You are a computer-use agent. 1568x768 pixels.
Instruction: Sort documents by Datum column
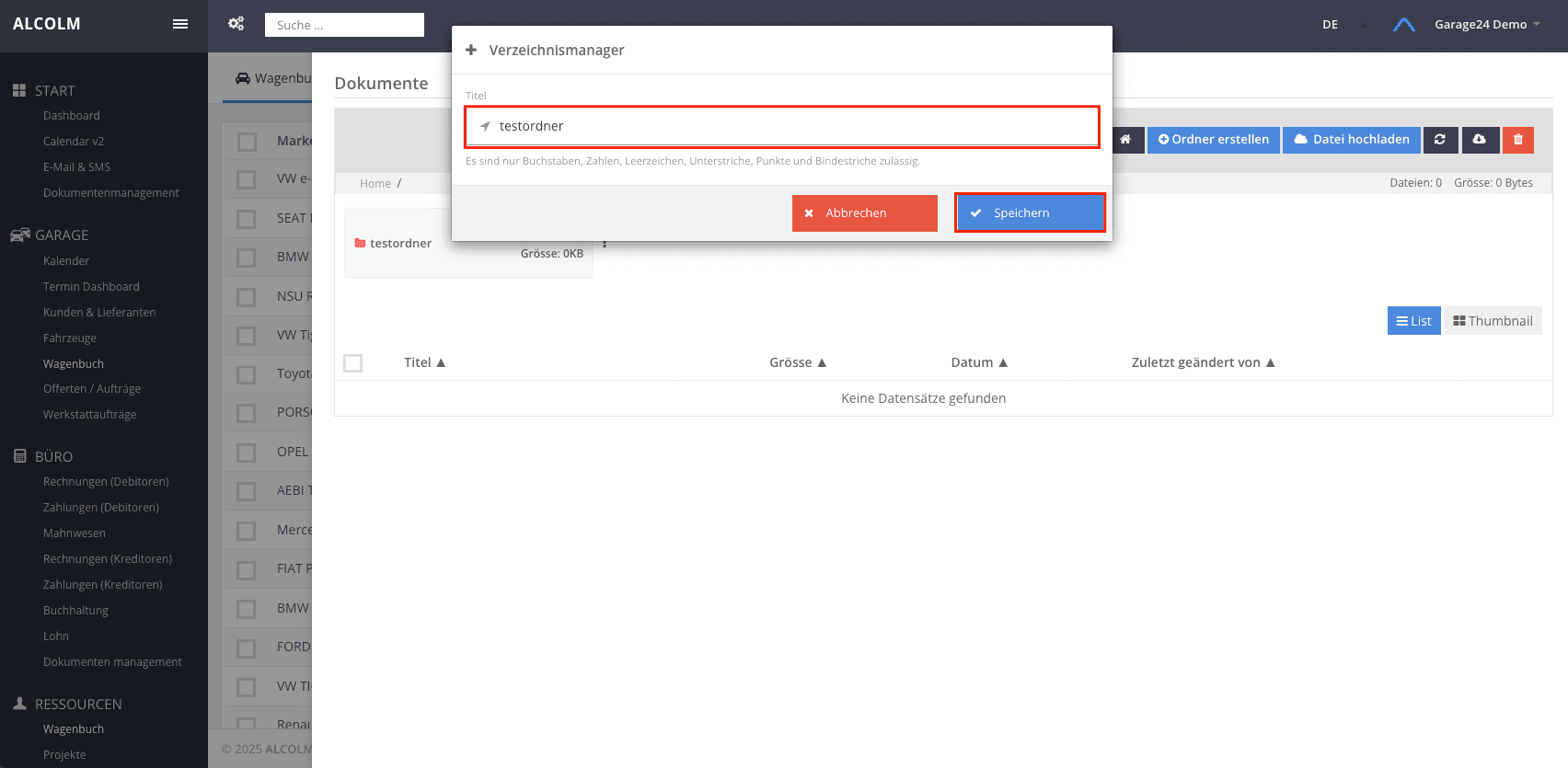coord(979,362)
